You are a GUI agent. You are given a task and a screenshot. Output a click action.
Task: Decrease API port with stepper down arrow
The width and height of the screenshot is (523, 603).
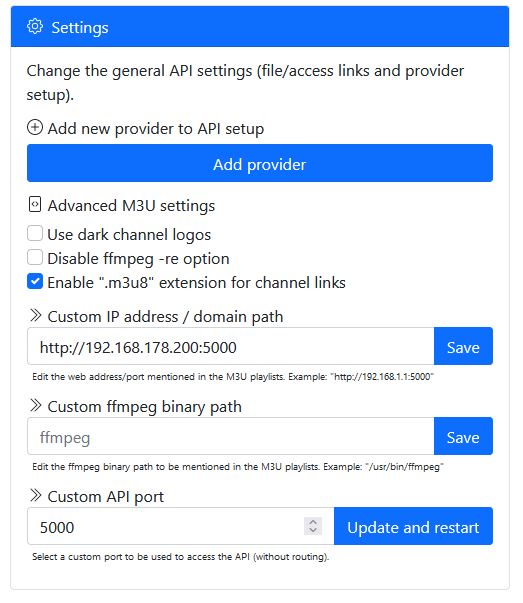pos(313,530)
